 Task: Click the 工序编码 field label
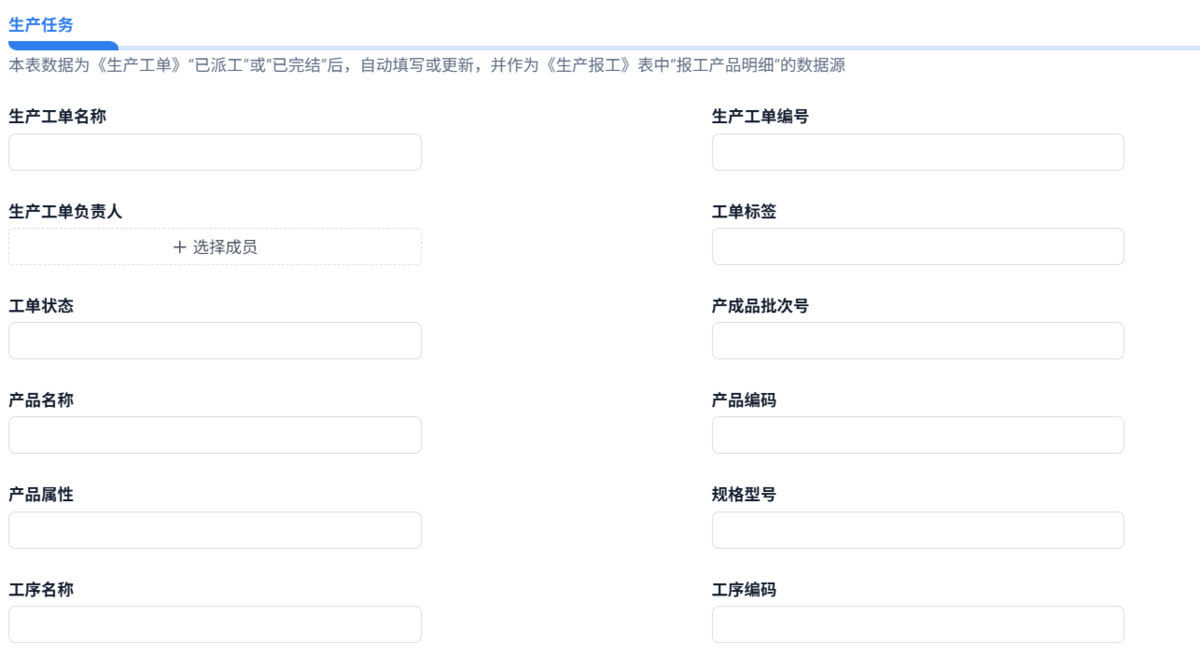[x=741, y=590]
